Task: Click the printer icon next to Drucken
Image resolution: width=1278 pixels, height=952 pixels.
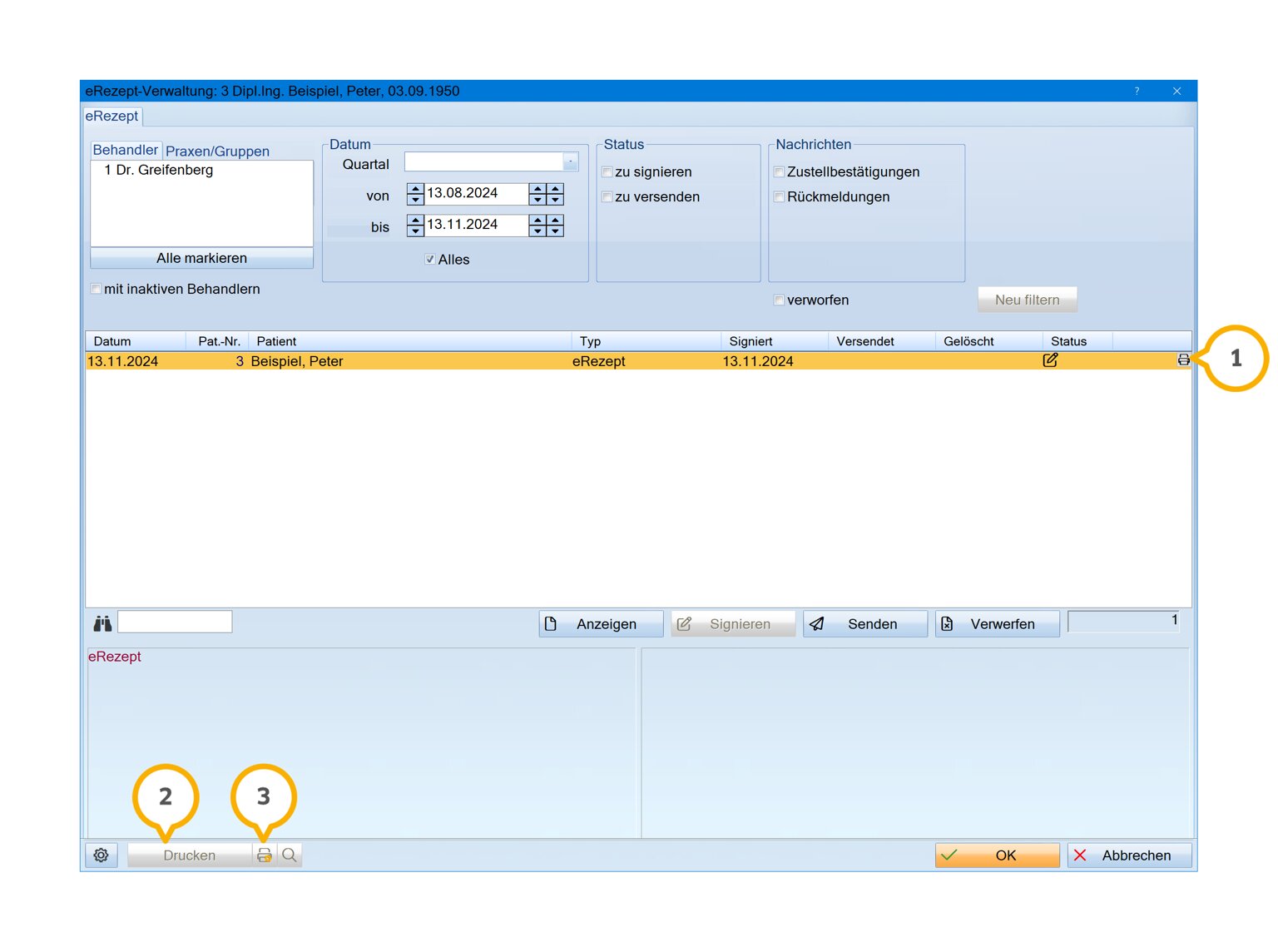Action: [264, 855]
